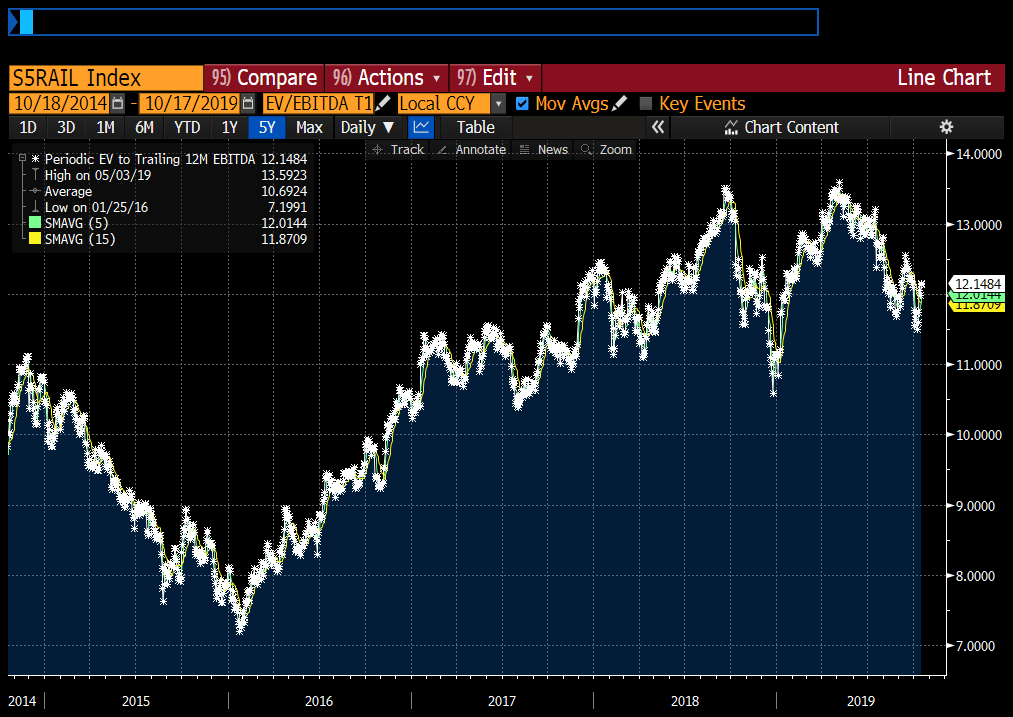Click the S5RAIL Index security field
Screen dimensions: 1013x717
tap(106, 78)
